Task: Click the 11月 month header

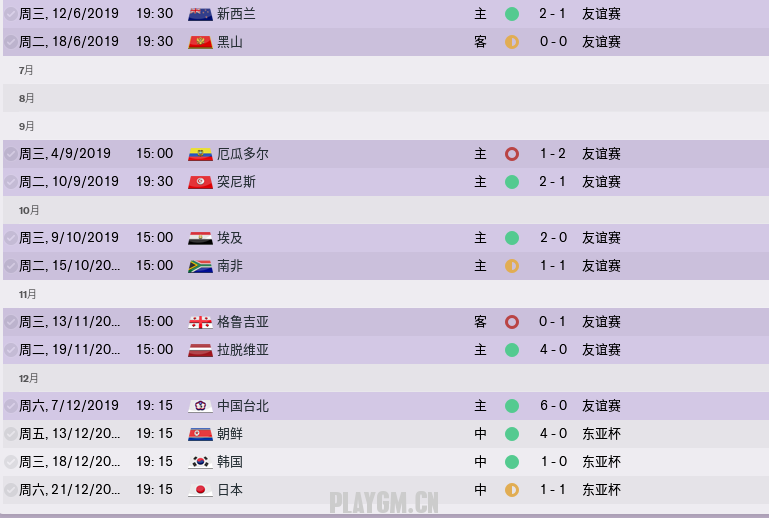Action: coord(28,294)
